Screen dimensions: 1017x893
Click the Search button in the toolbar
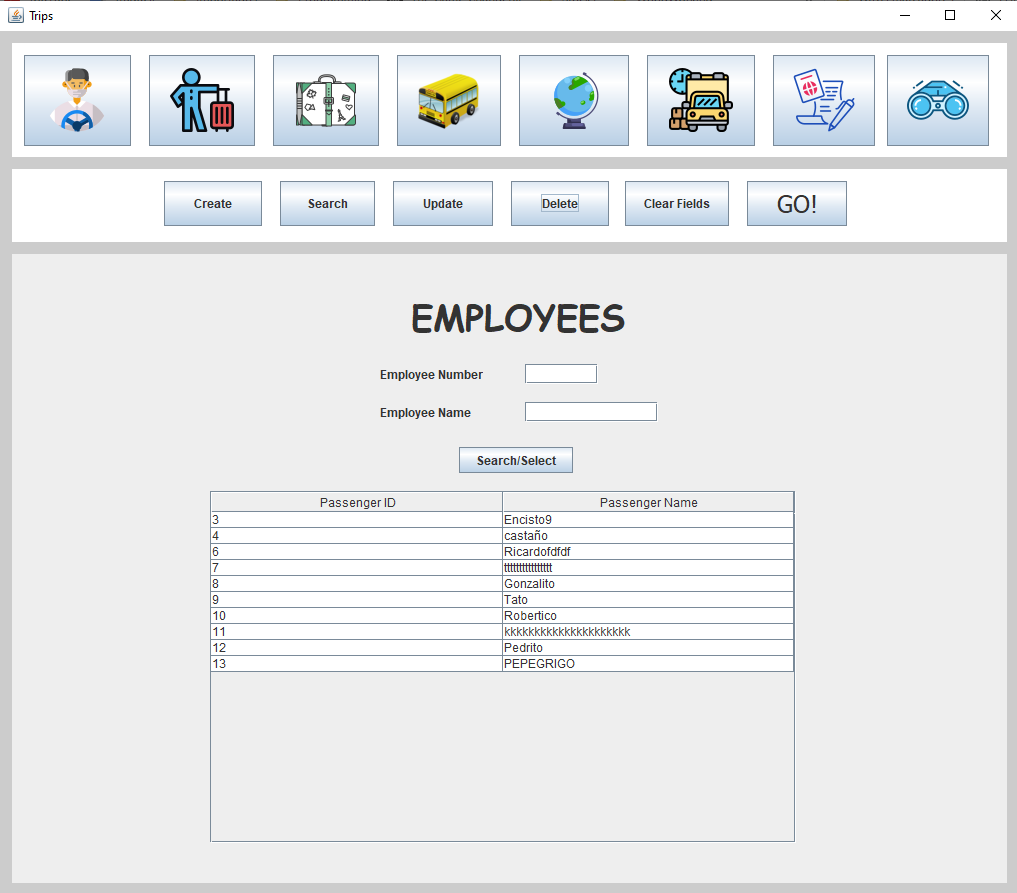(x=328, y=204)
